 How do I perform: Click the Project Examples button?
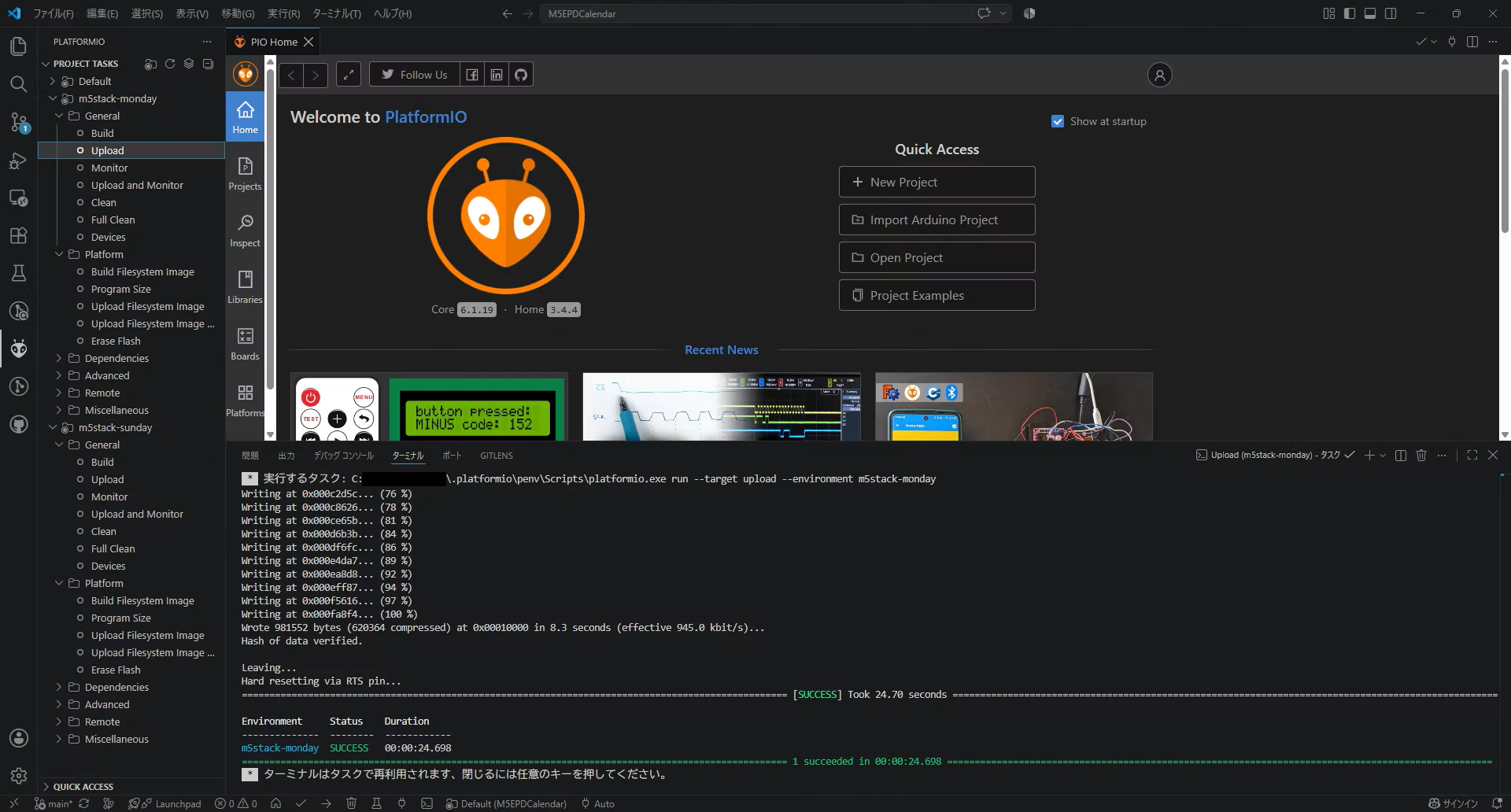(x=937, y=295)
